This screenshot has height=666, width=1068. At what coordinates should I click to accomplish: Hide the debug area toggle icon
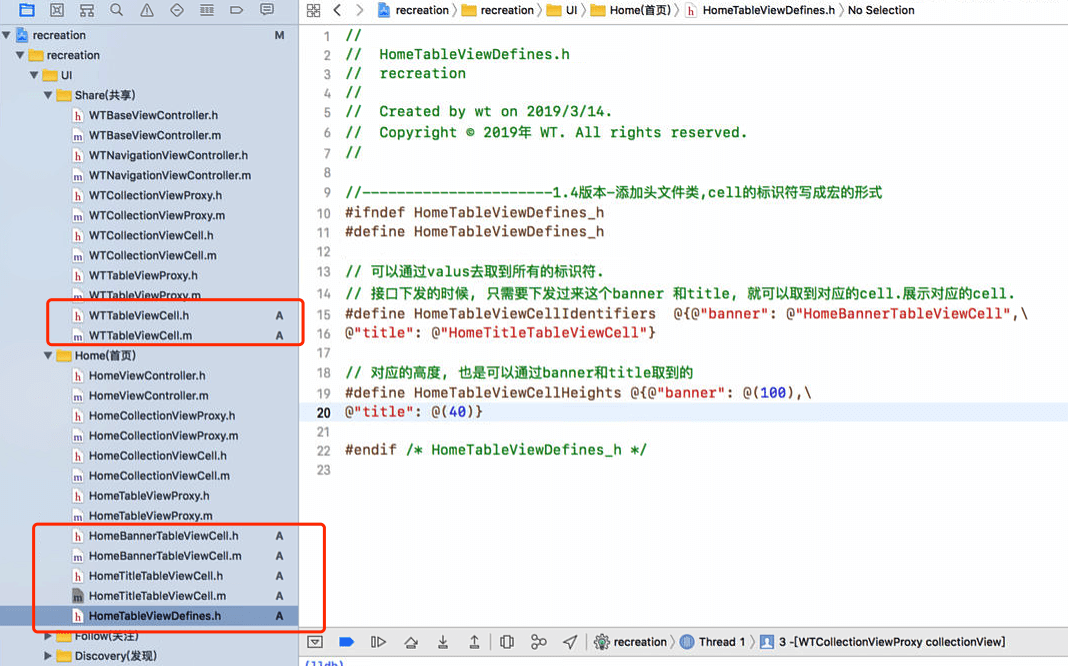point(315,641)
